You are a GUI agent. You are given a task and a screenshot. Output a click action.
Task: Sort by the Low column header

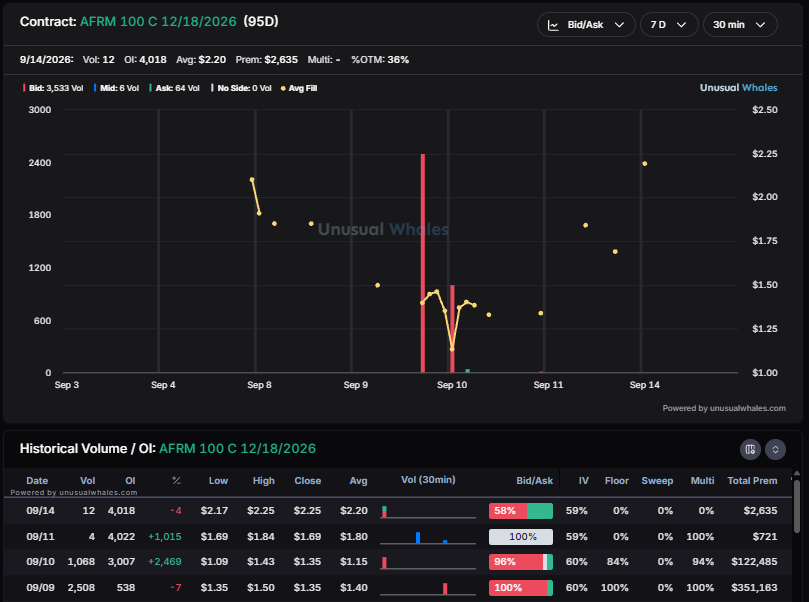(218, 480)
